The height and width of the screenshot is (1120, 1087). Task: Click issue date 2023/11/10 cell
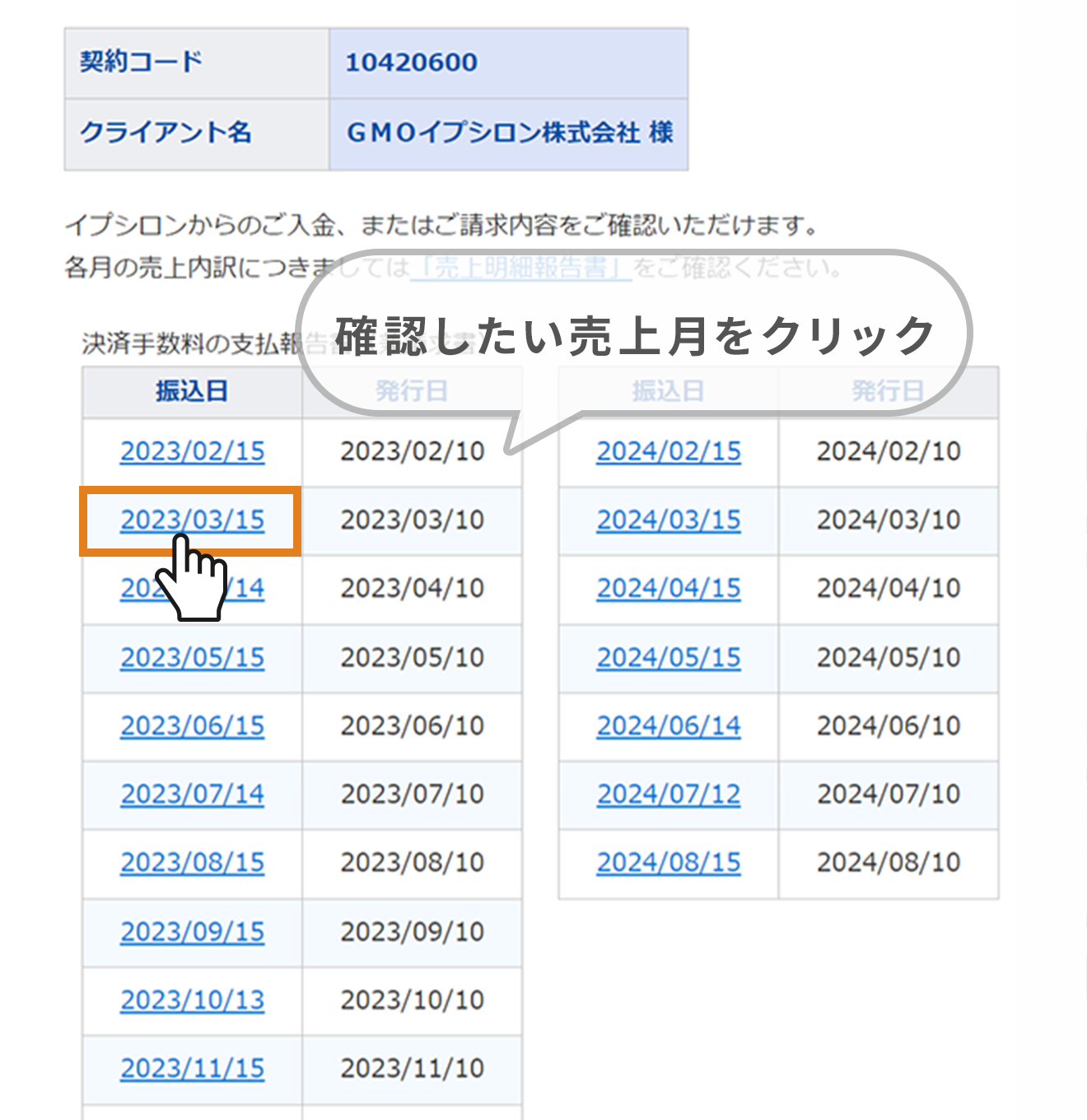(413, 1068)
